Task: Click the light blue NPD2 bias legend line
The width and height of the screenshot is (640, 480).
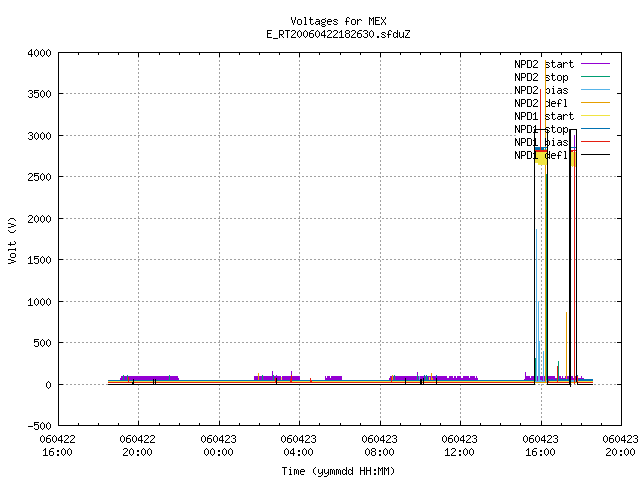Action: (x=595, y=90)
